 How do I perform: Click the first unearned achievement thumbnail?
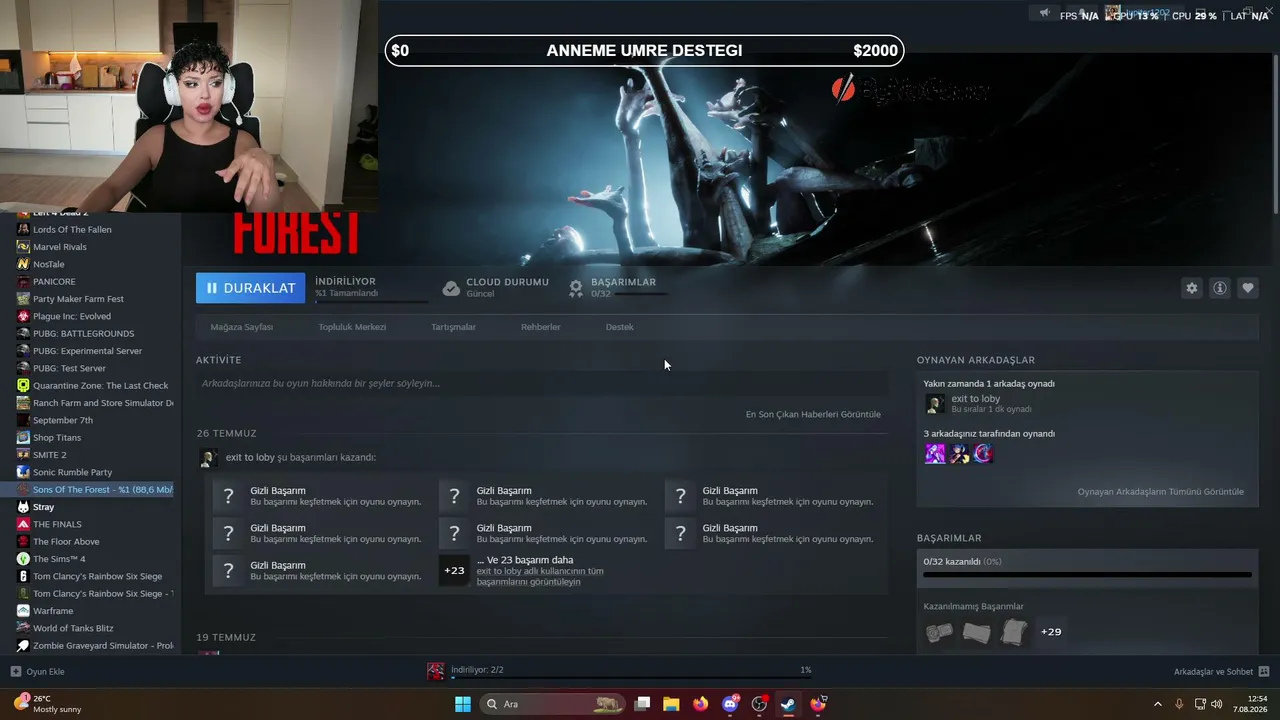tap(939, 632)
